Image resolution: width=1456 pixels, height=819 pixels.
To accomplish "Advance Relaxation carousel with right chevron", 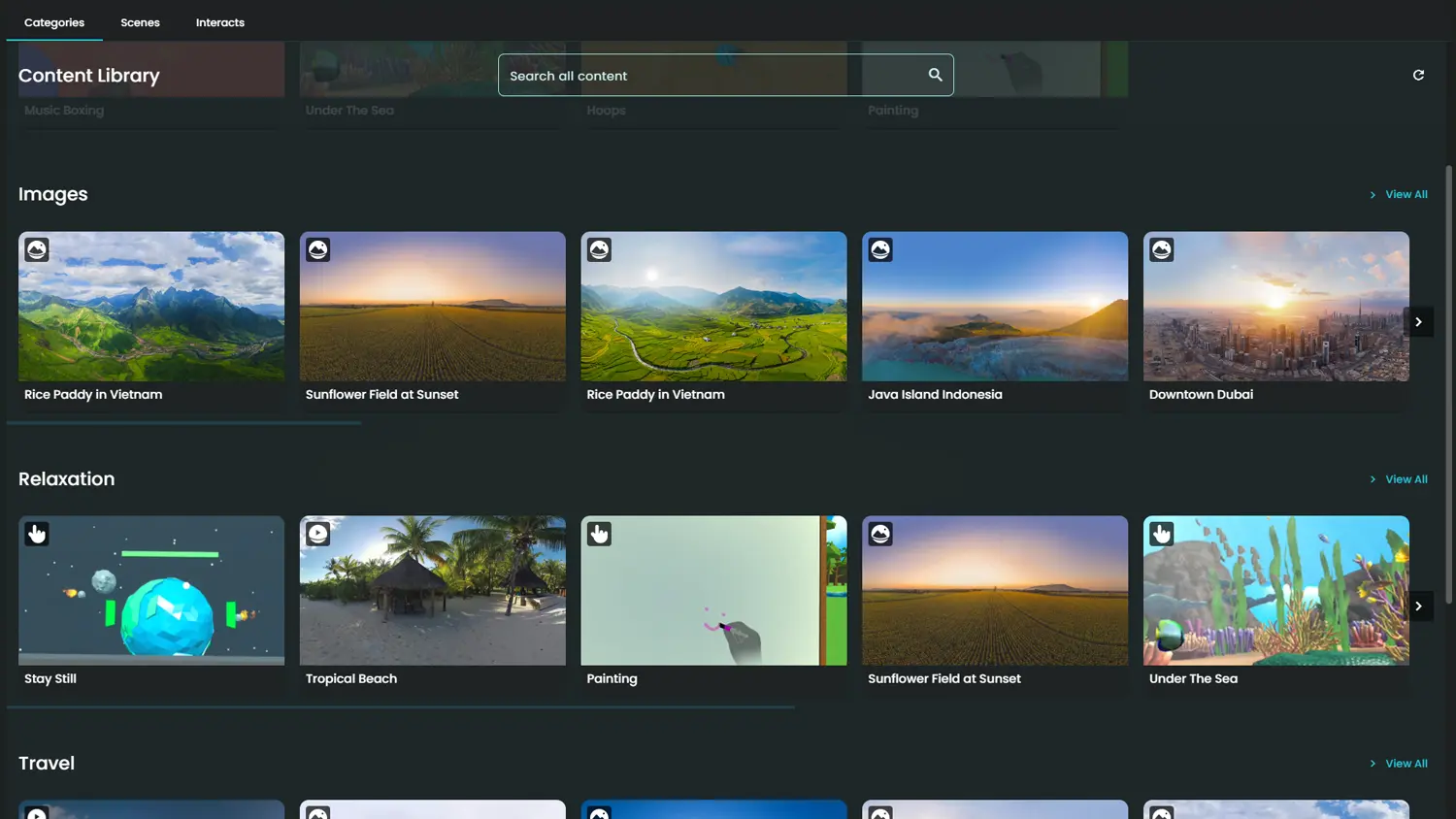I will click(1418, 606).
